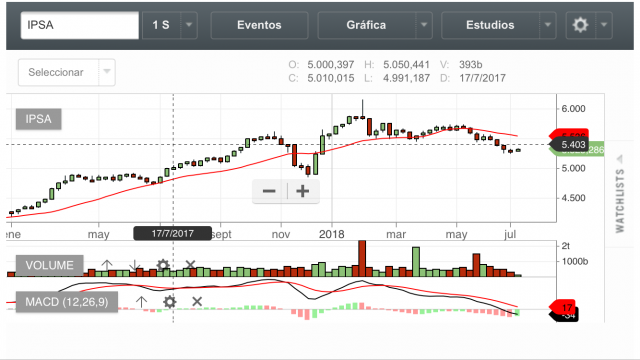The width and height of the screenshot is (640, 360).
Task: Click the 2t volume axis label
Action: click(x=565, y=246)
